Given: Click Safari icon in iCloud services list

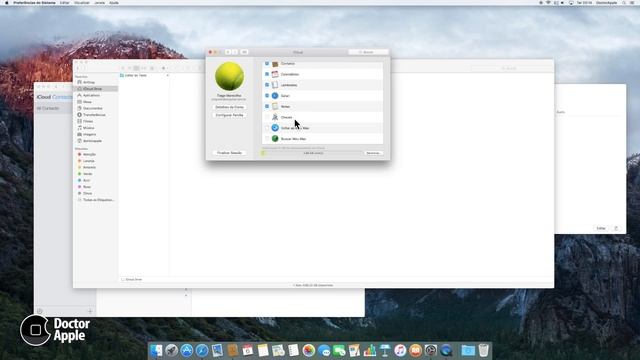Looking at the screenshot, I should pos(275,96).
